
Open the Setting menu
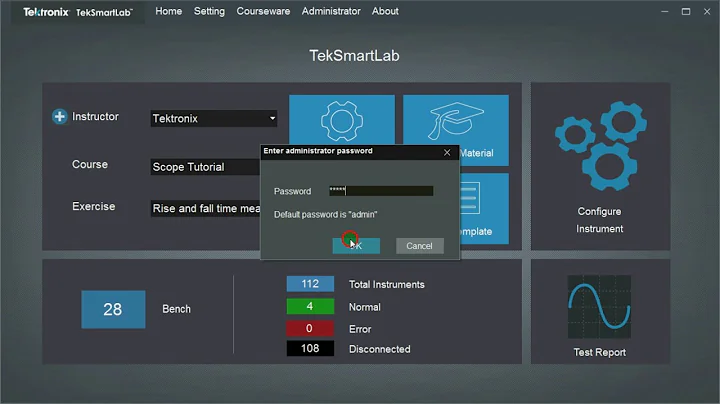click(x=209, y=11)
